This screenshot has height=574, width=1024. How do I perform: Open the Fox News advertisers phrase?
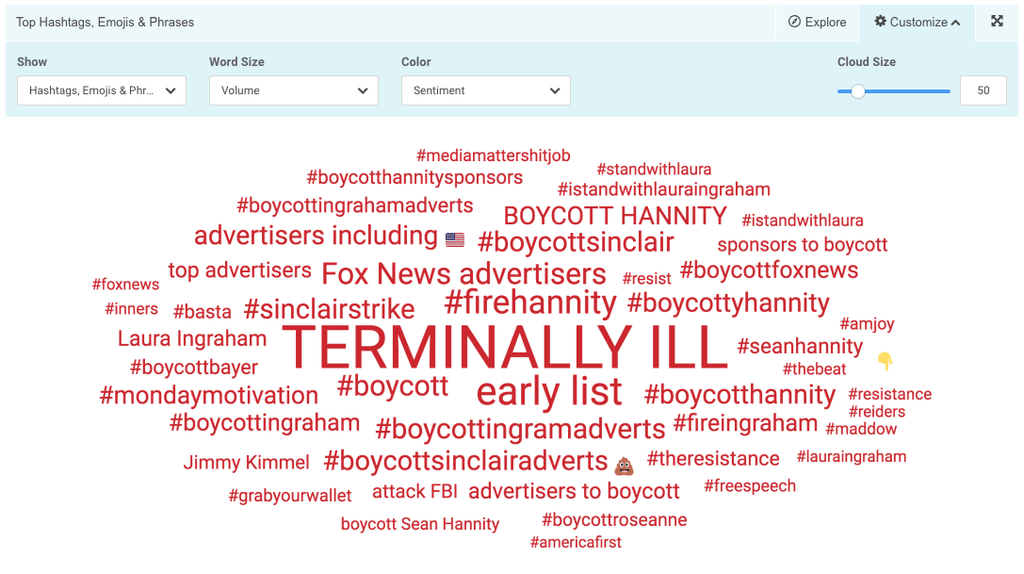coord(463,273)
